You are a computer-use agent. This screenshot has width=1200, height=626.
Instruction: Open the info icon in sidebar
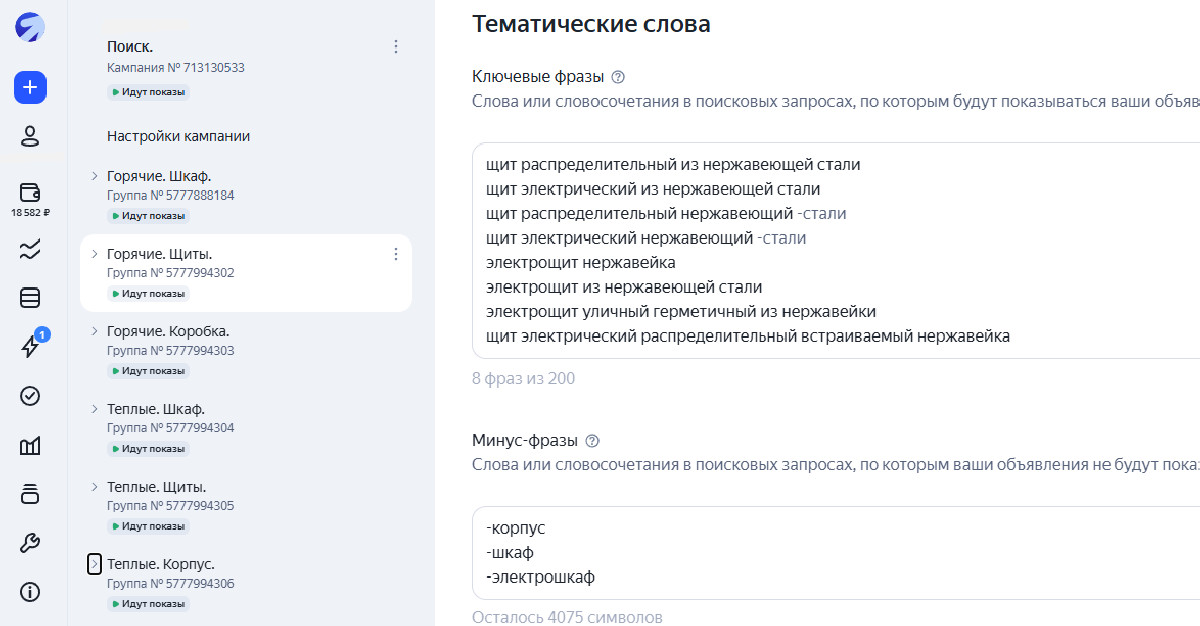click(x=30, y=592)
